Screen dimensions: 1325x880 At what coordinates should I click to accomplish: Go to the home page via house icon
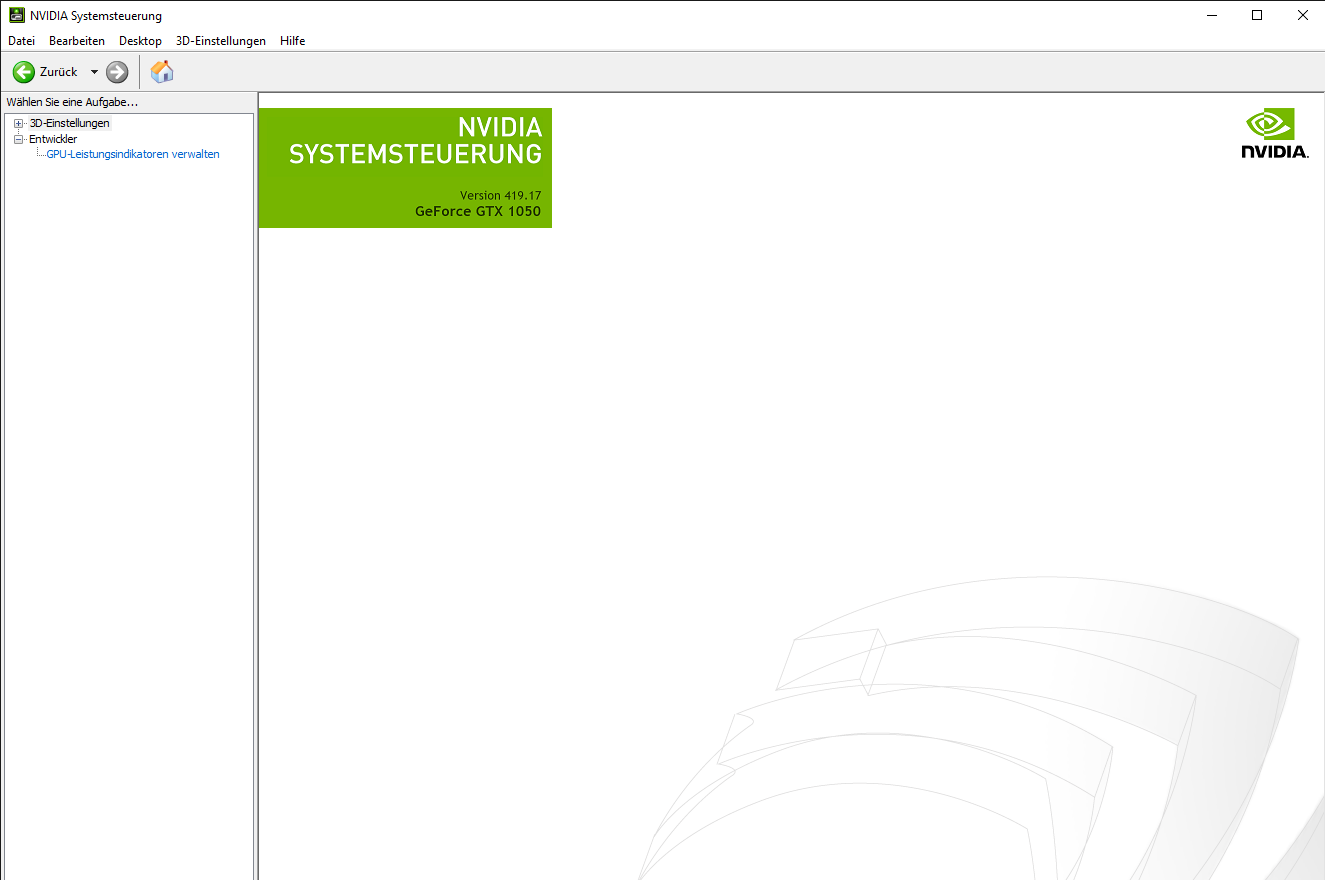pyautogui.click(x=162, y=72)
